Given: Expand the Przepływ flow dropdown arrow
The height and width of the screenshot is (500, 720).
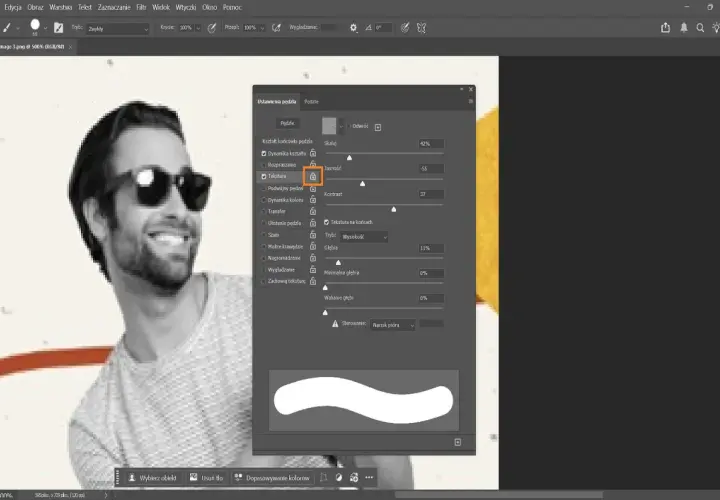Looking at the screenshot, I should coord(263,28).
